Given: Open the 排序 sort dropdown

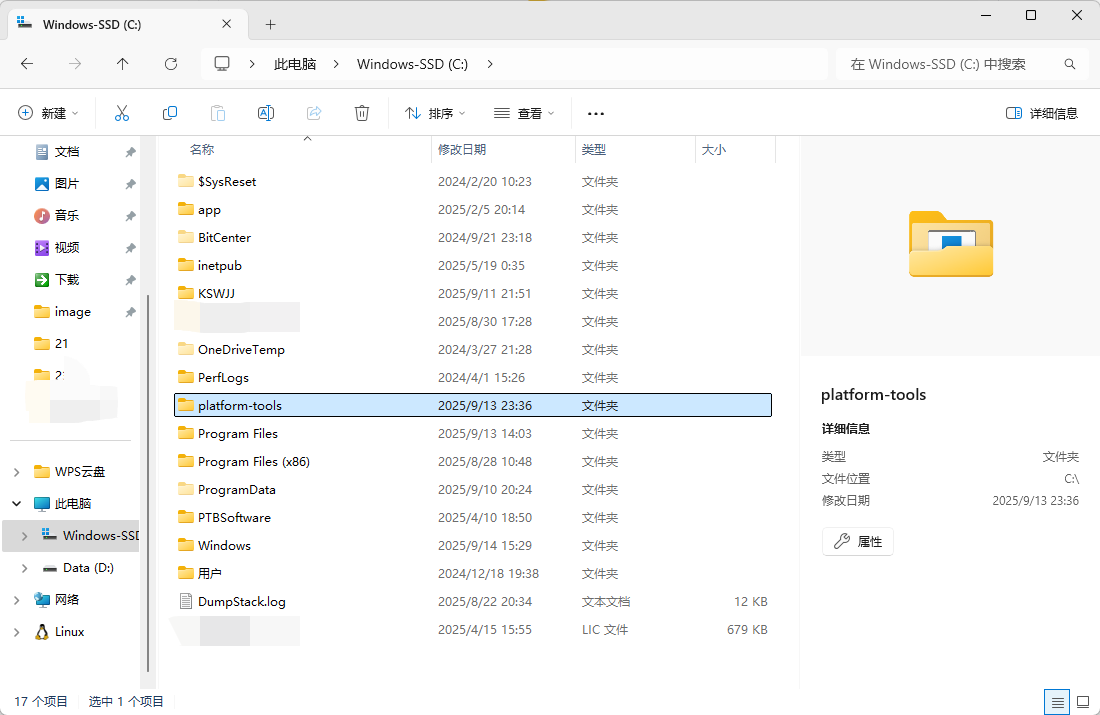Looking at the screenshot, I should point(434,112).
